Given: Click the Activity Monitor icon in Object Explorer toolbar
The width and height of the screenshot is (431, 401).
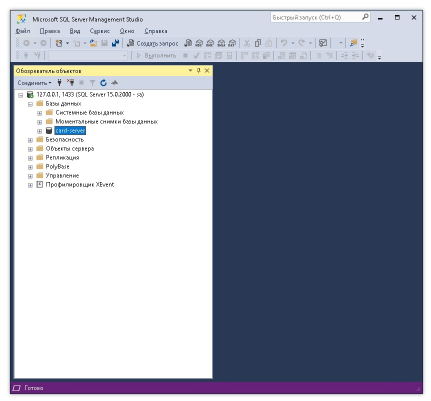Looking at the screenshot, I should [114, 83].
